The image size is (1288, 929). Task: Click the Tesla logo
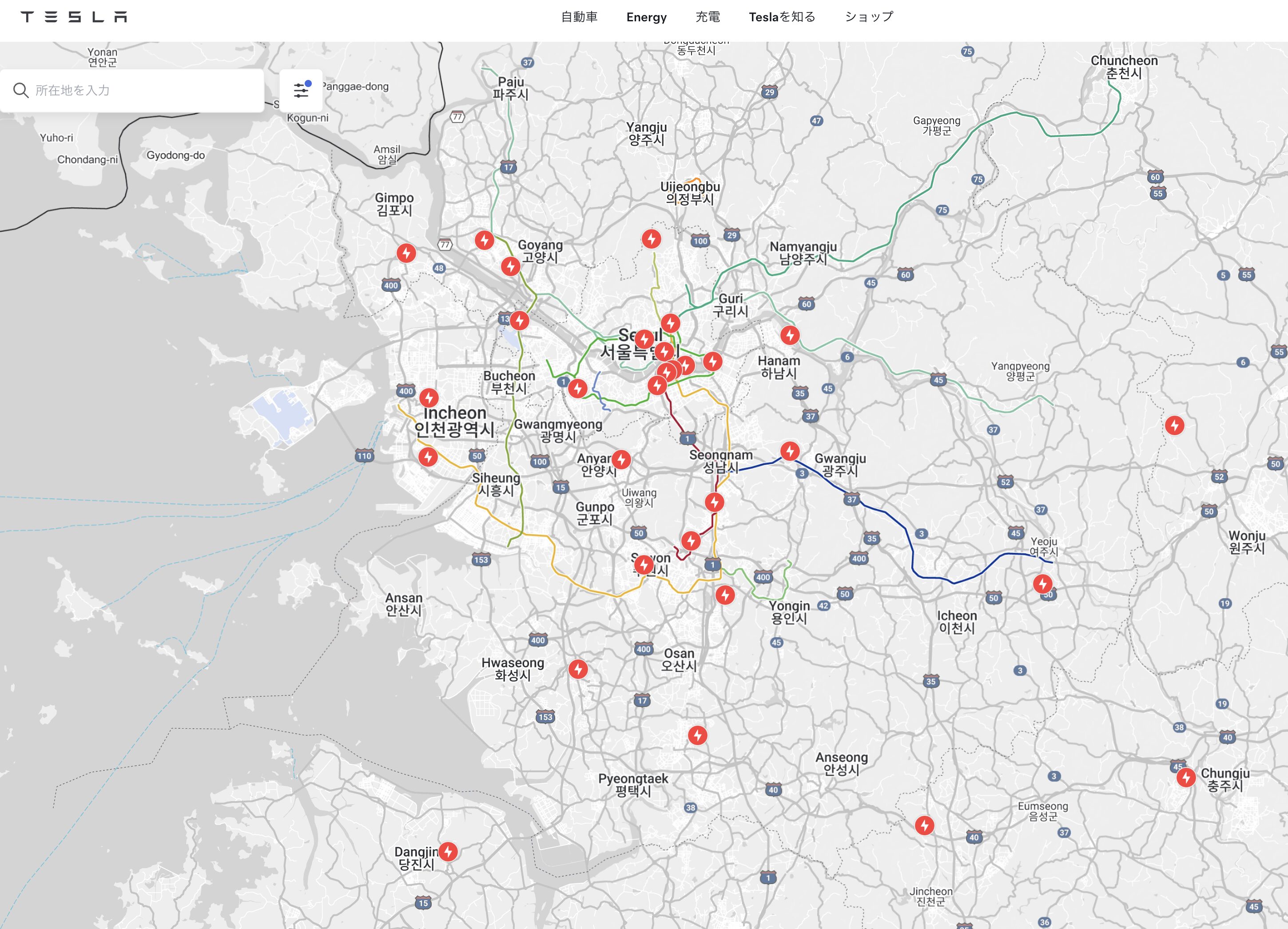click(x=74, y=17)
